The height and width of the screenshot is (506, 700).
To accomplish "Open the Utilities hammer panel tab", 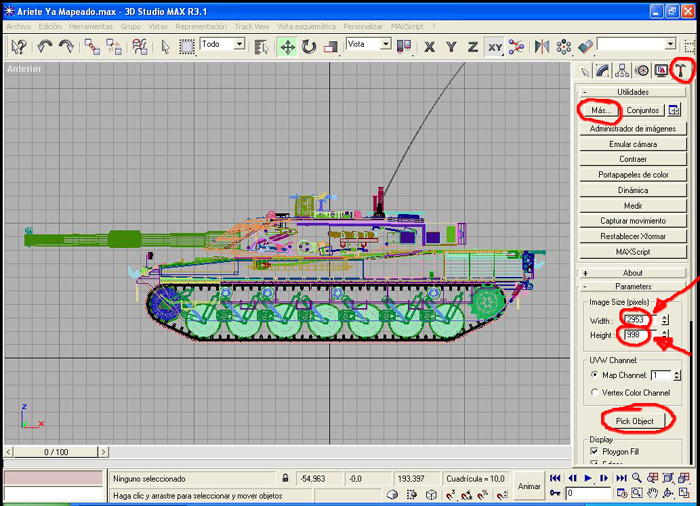I will point(681,71).
